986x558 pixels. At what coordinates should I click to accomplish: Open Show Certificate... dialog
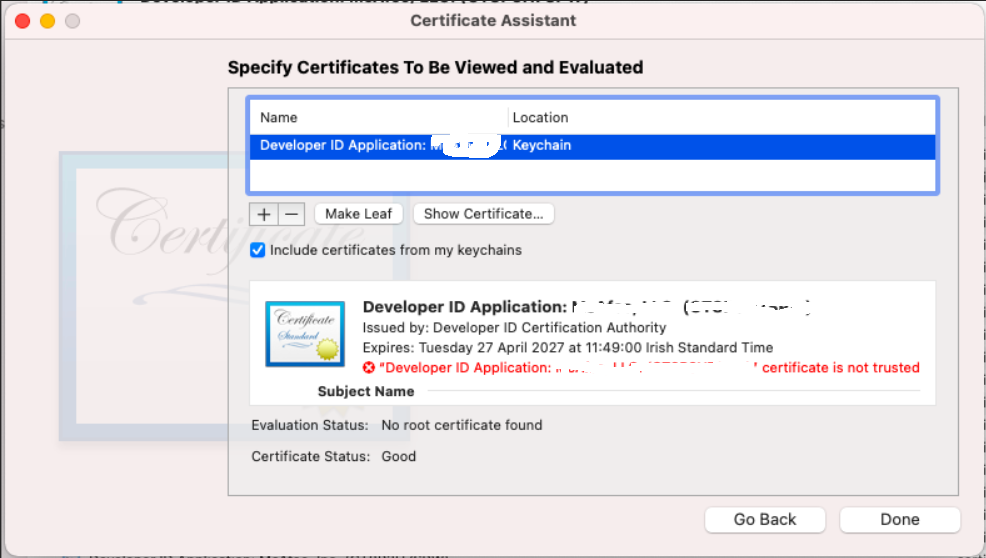pos(483,214)
